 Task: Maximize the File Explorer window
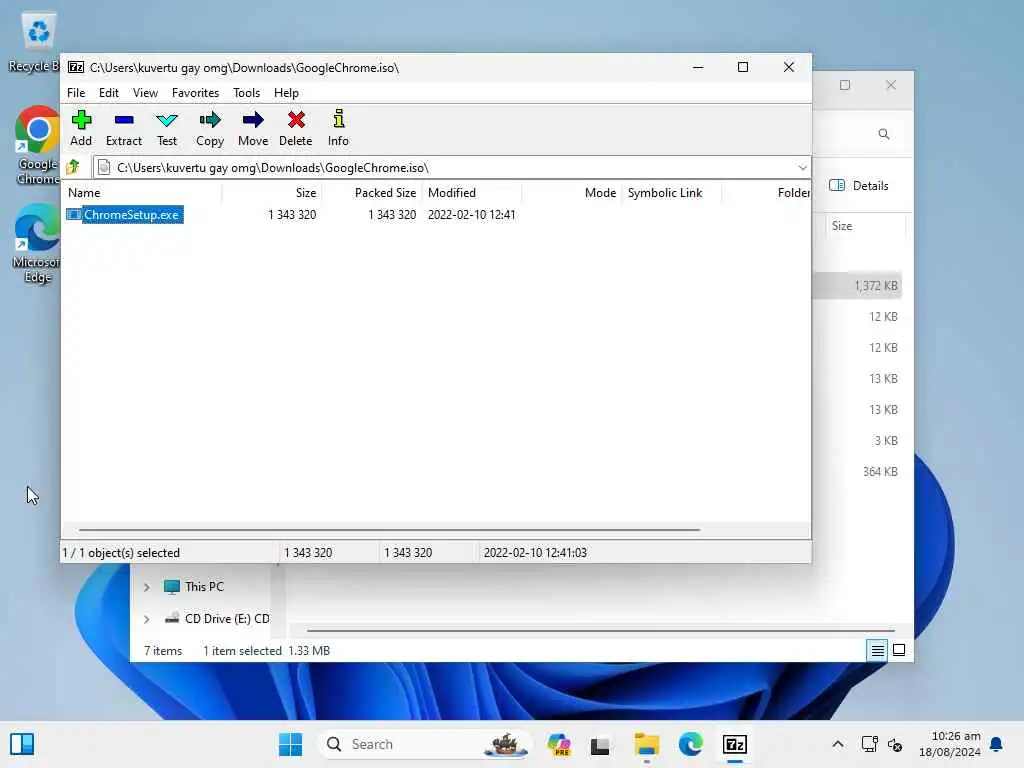[x=845, y=85]
